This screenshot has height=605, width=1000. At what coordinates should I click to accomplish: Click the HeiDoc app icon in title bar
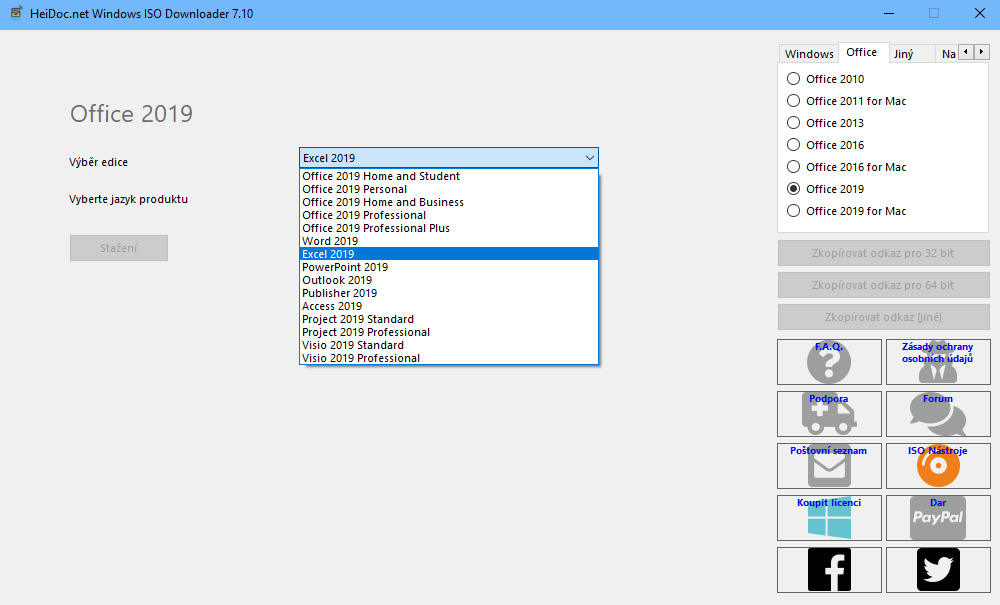click(16, 13)
